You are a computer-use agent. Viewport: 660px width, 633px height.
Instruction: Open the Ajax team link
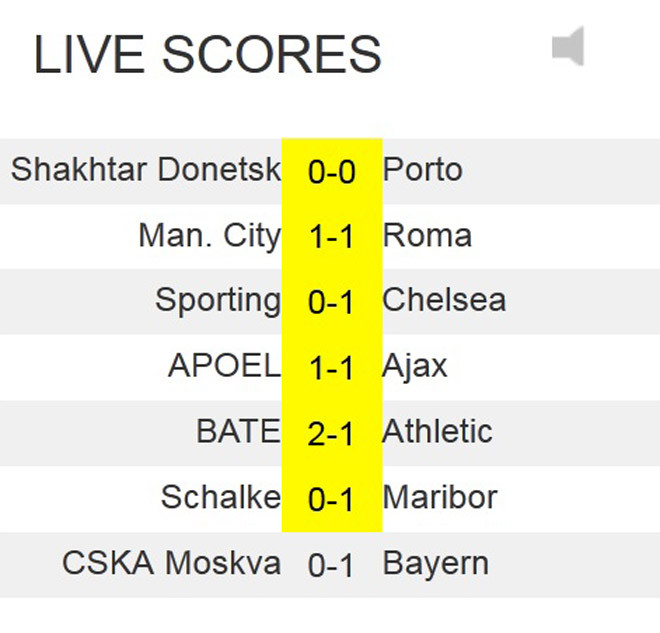415,366
